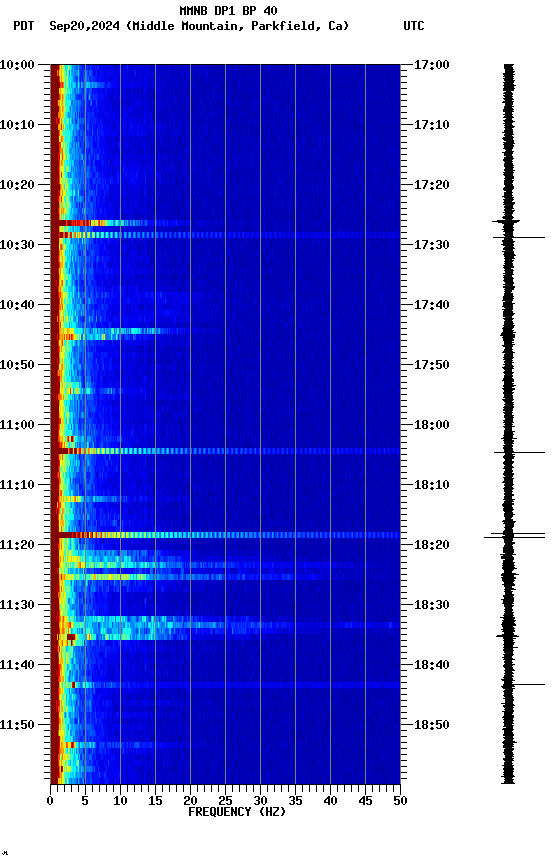The image size is (552, 864).
Task: Click the 20 Hz frequency tick label
Action: coord(190,801)
